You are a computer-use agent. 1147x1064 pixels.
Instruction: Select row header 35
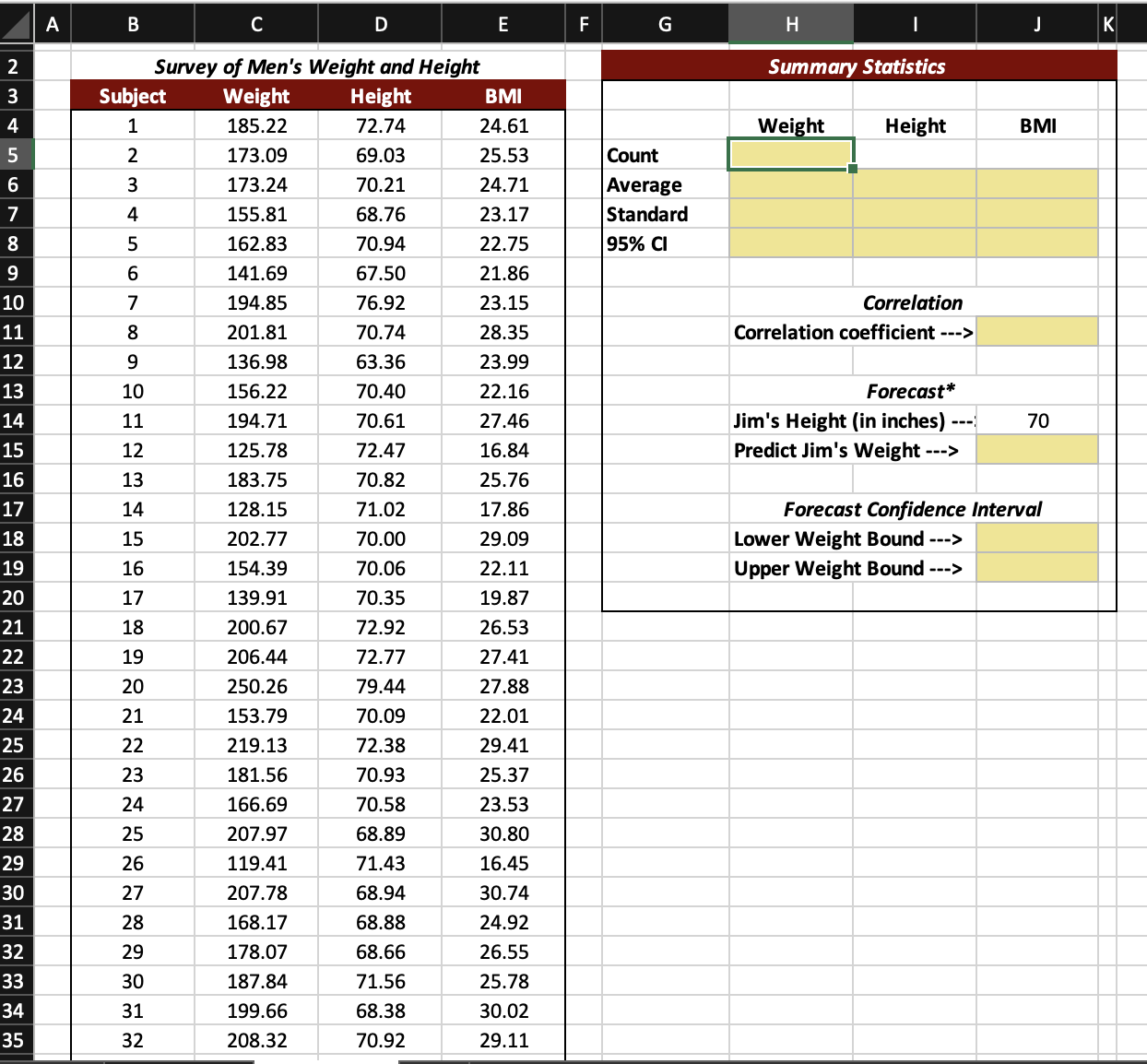(15, 1040)
